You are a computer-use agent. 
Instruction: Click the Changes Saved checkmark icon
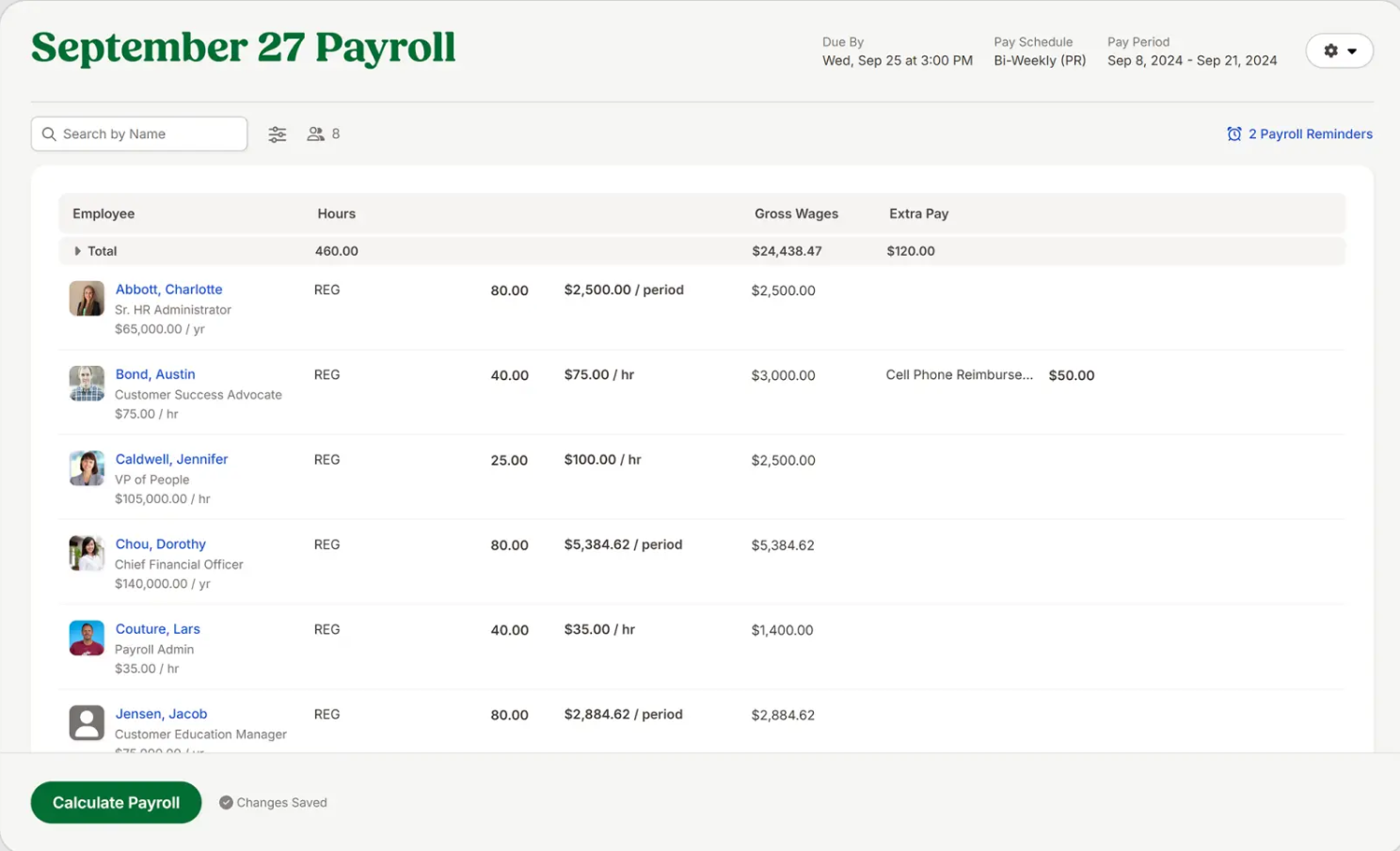point(226,802)
